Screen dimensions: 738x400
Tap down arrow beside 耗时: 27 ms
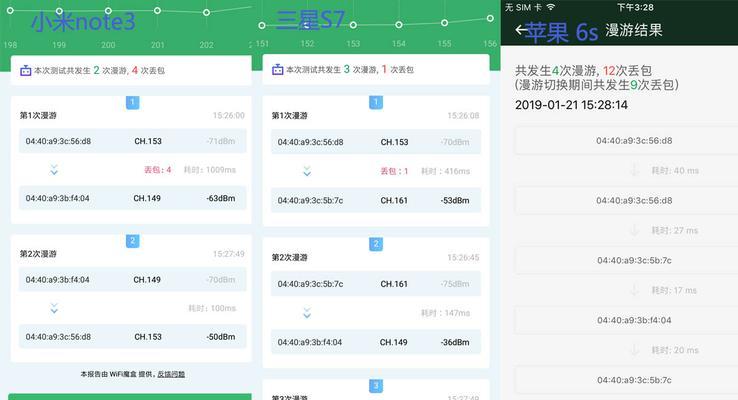(634, 230)
